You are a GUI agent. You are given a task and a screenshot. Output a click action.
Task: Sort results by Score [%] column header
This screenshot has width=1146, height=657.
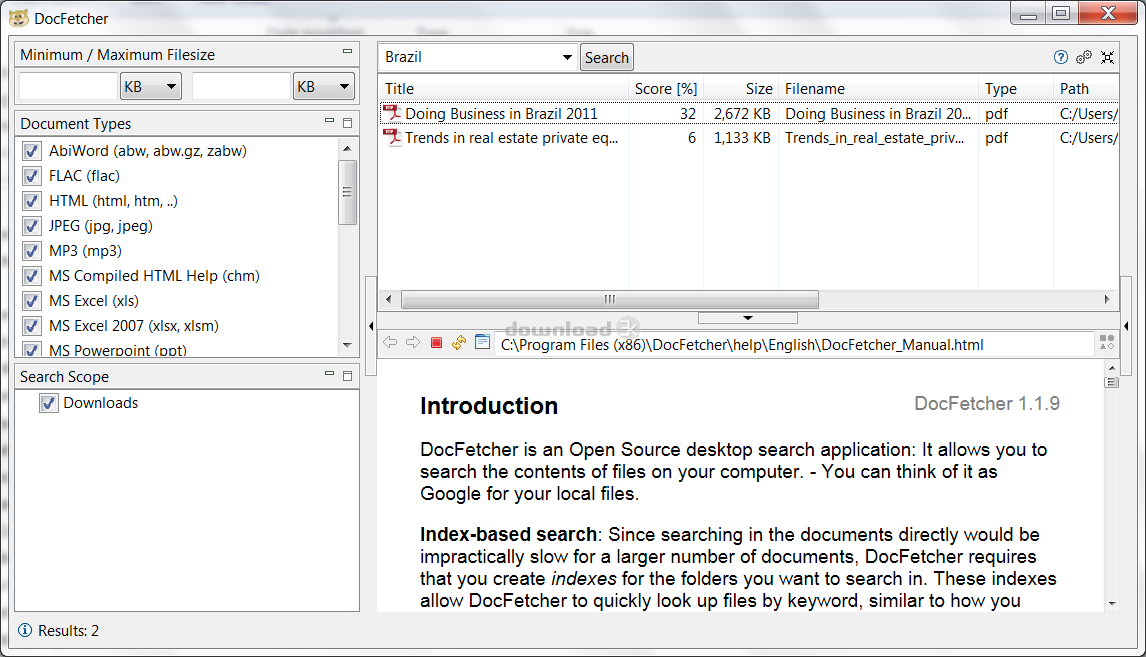pos(665,89)
